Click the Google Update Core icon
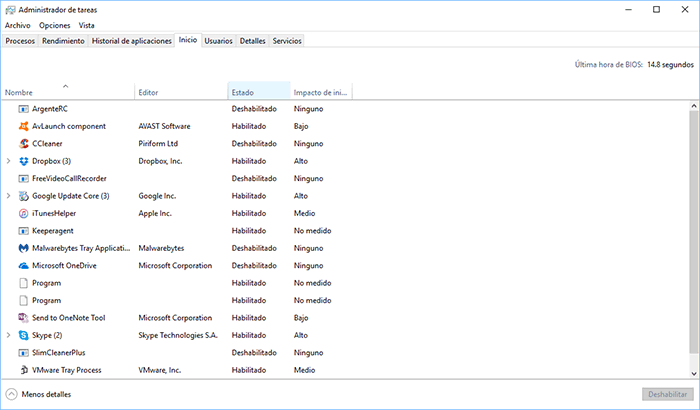The height and width of the screenshot is (410, 700). [x=23, y=196]
